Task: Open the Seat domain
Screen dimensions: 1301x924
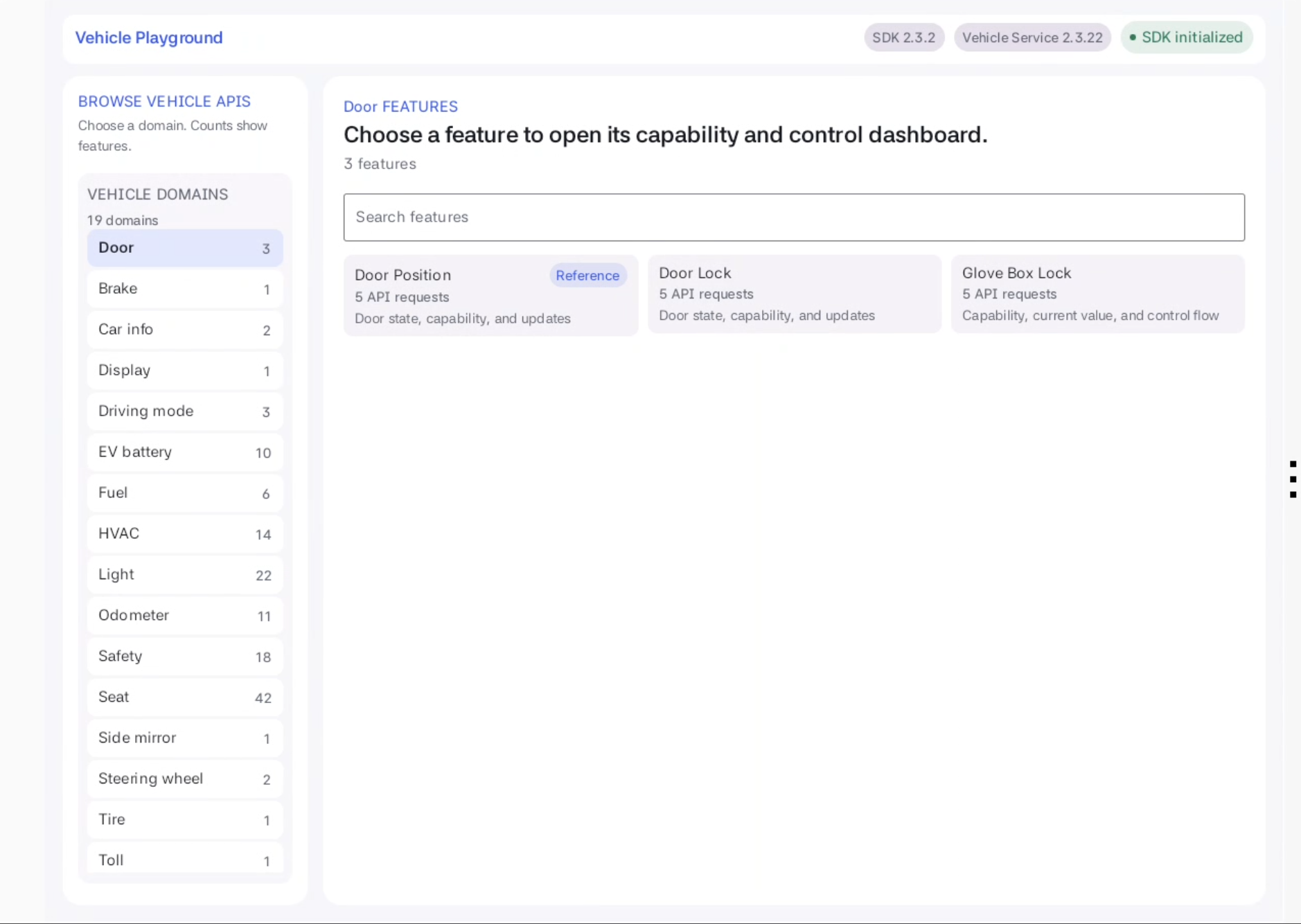Action: [x=185, y=698]
